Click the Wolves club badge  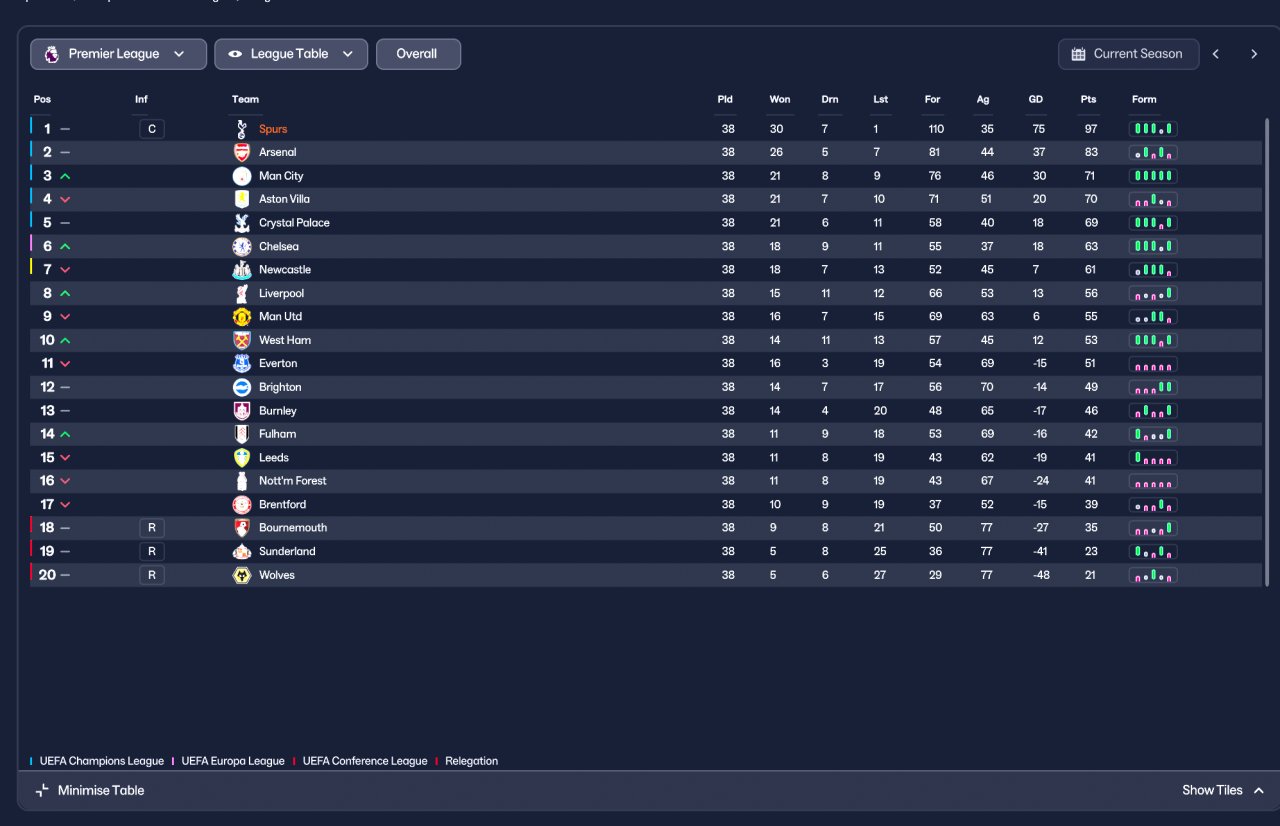241,575
